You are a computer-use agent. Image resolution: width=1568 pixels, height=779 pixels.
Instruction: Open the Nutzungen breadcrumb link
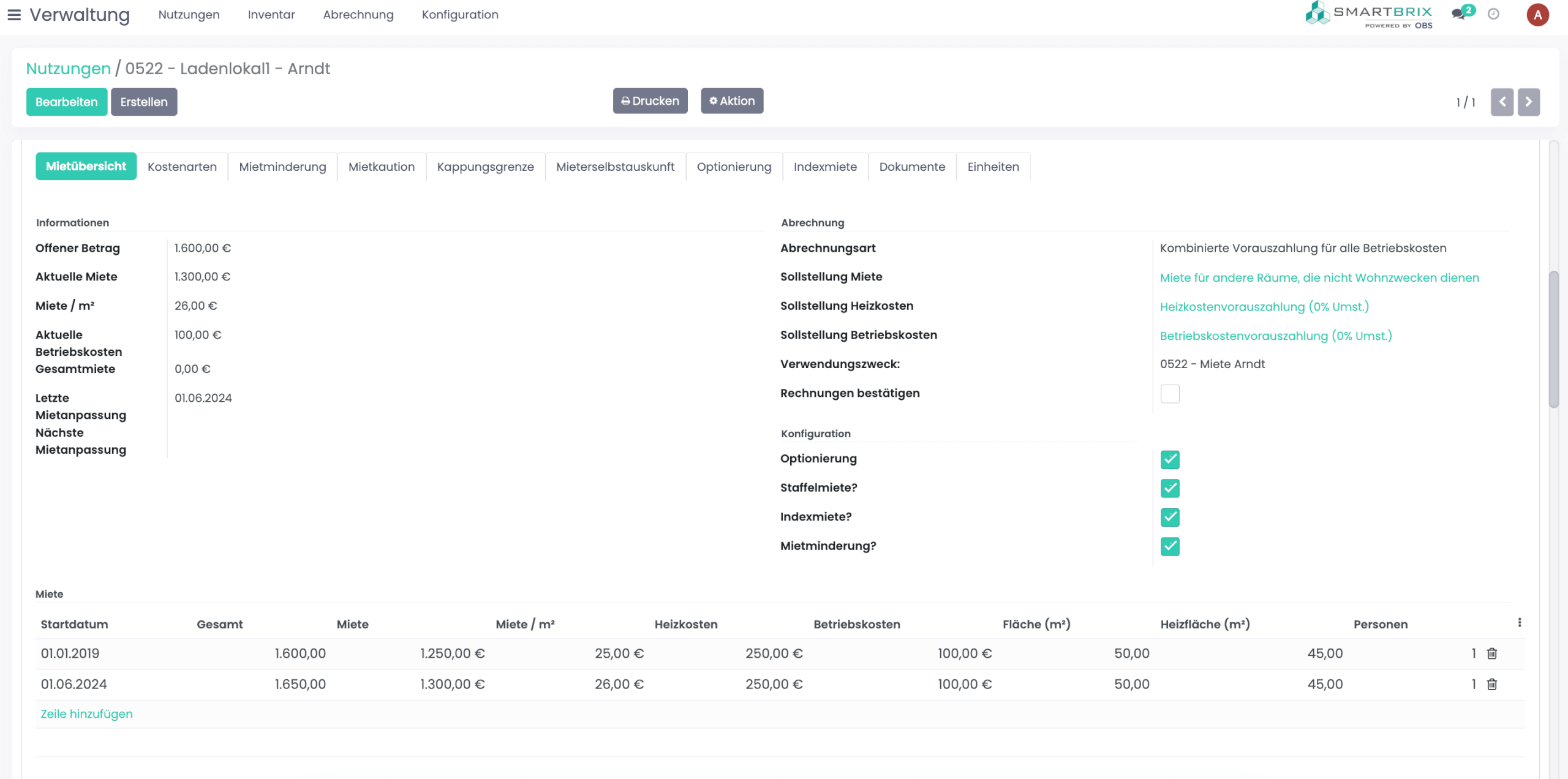coord(69,69)
